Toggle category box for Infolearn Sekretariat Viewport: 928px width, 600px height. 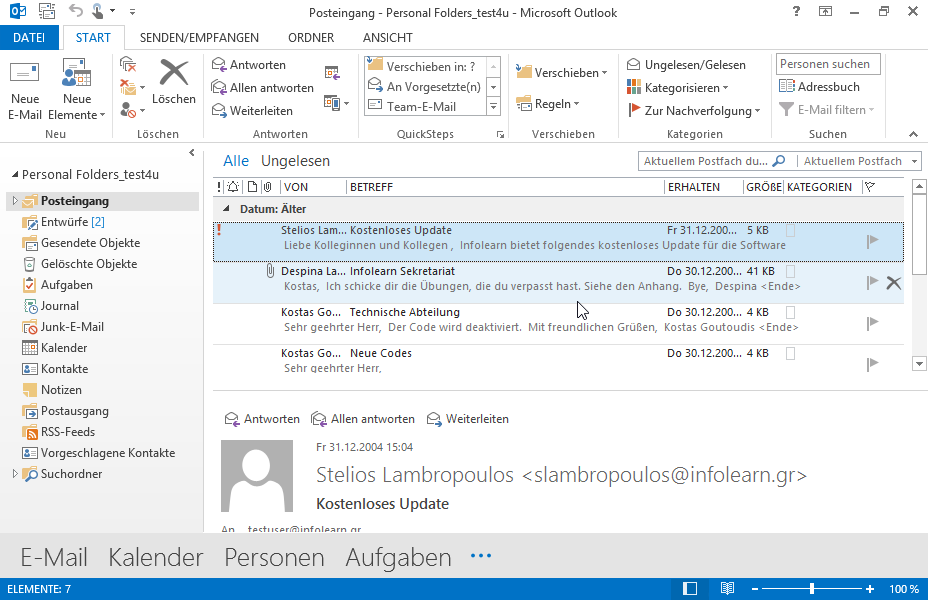(x=790, y=271)
